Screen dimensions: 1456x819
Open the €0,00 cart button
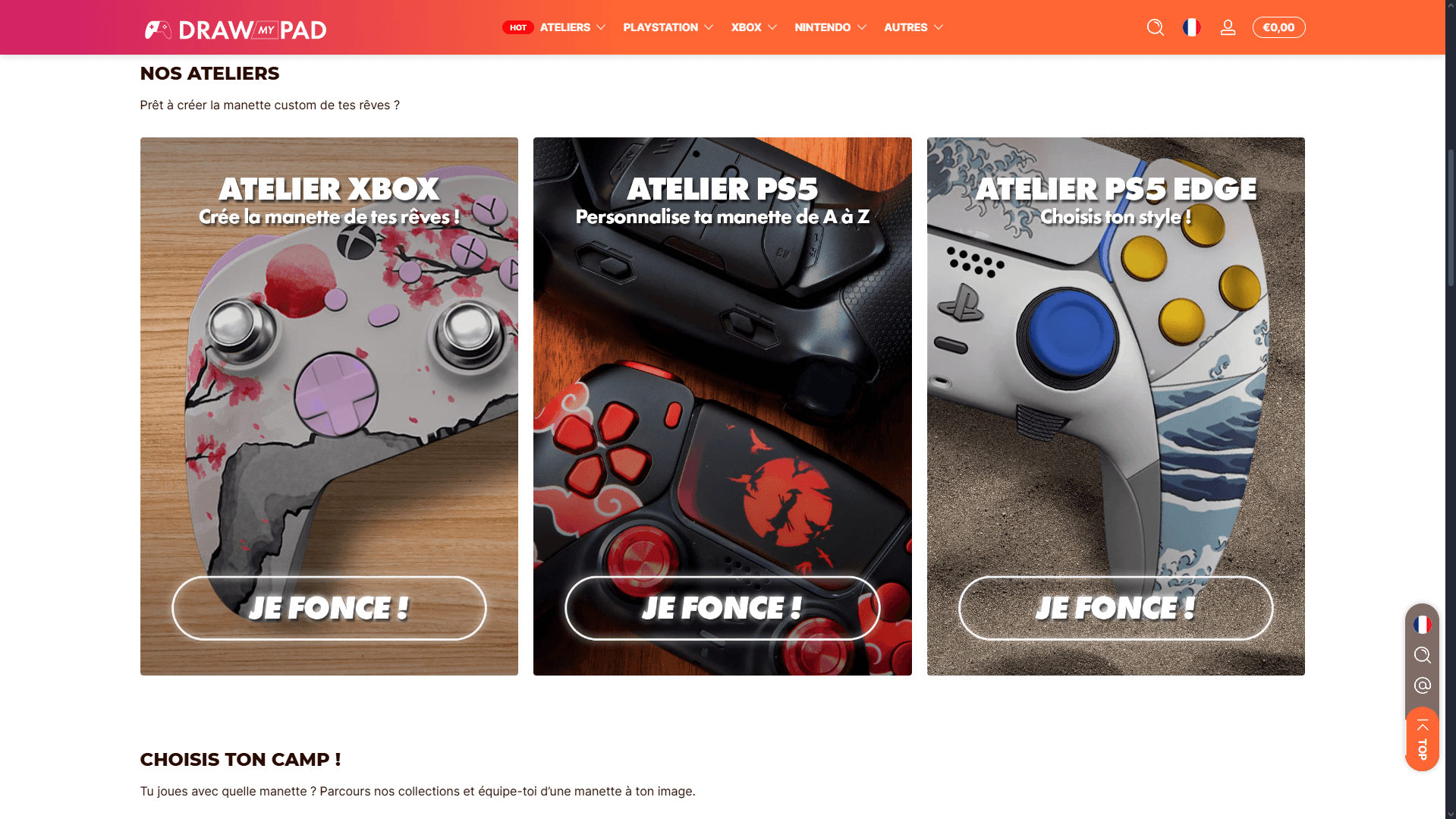pyautogui.click(x=1278, y=27)
